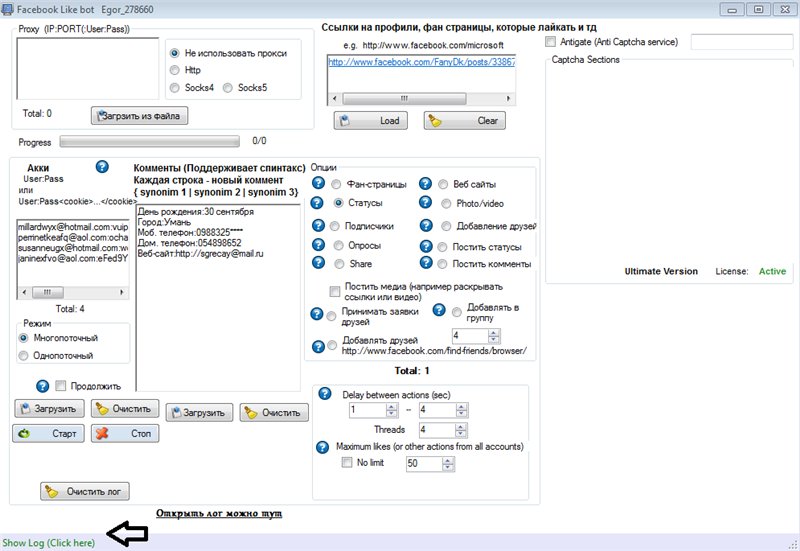Click the links list horizontal scrollbar
This screenshot has height=551, width=800.
point(421,98)
